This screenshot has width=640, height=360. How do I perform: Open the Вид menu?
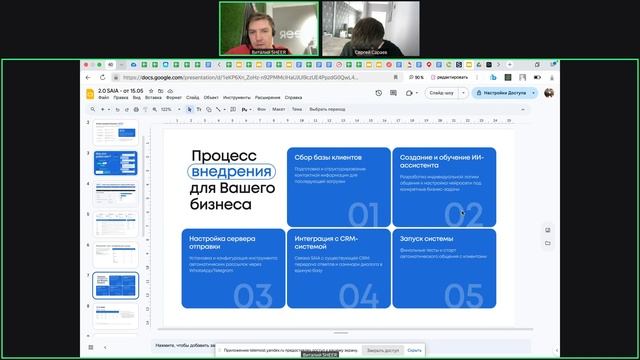[137, 98]
